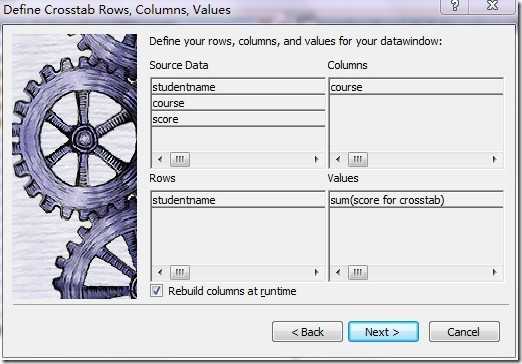Click right scroll arrow in Values list
The width and height of the screenshot is (522, 364).
point(494,272)
